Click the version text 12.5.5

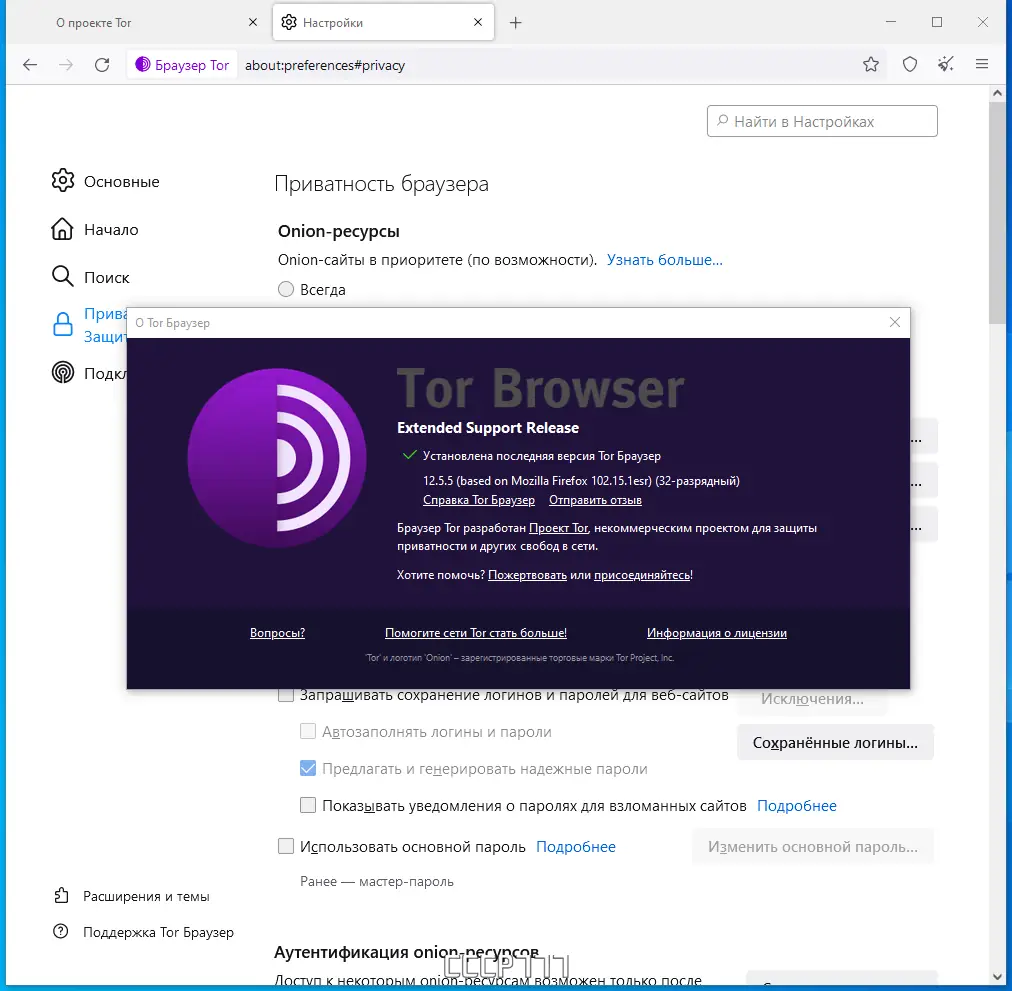click(581, 481)
